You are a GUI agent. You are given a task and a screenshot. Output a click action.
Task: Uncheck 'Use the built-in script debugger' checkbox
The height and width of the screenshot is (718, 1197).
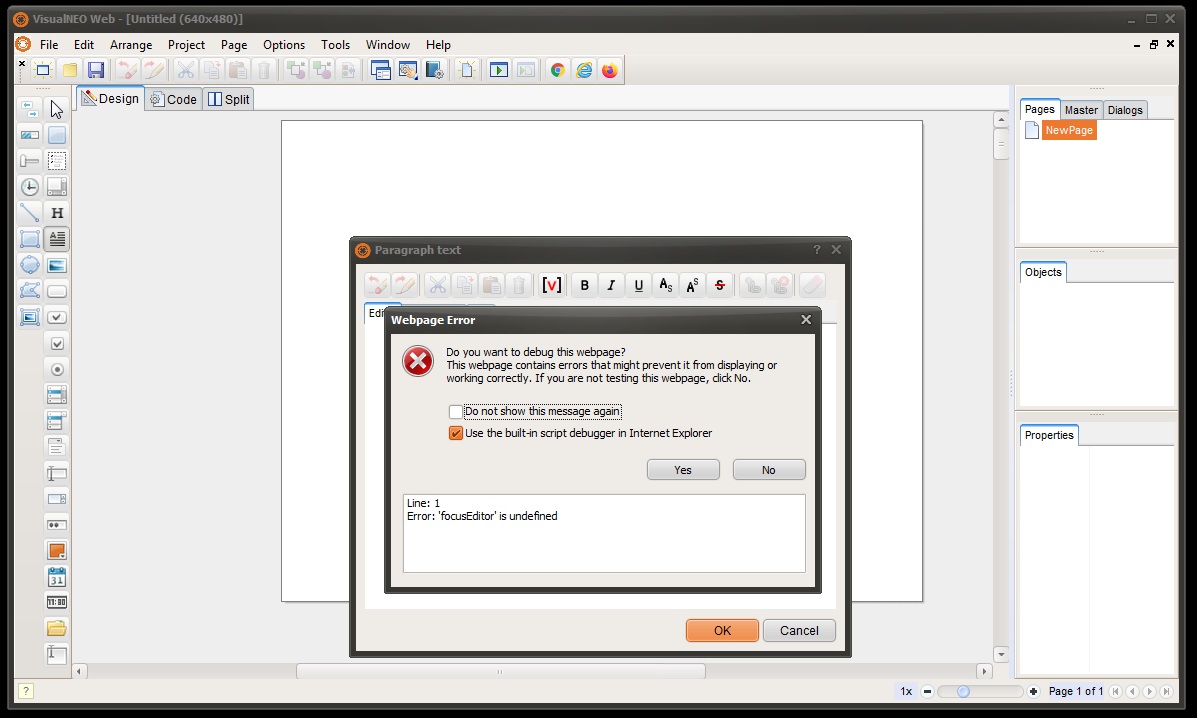(456, 433)
